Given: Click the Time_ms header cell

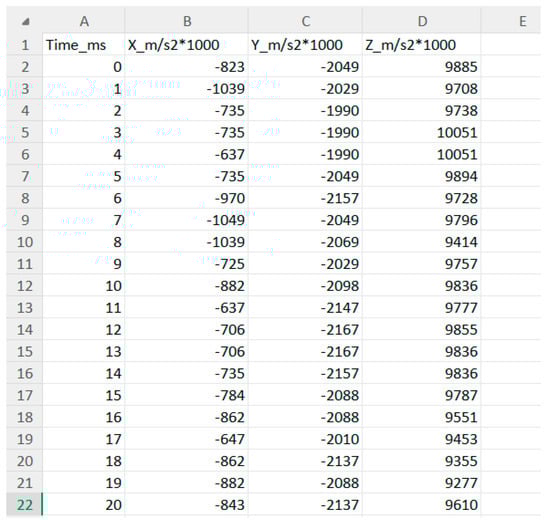Looking at the screenshot, I should [x=84, y=45].
